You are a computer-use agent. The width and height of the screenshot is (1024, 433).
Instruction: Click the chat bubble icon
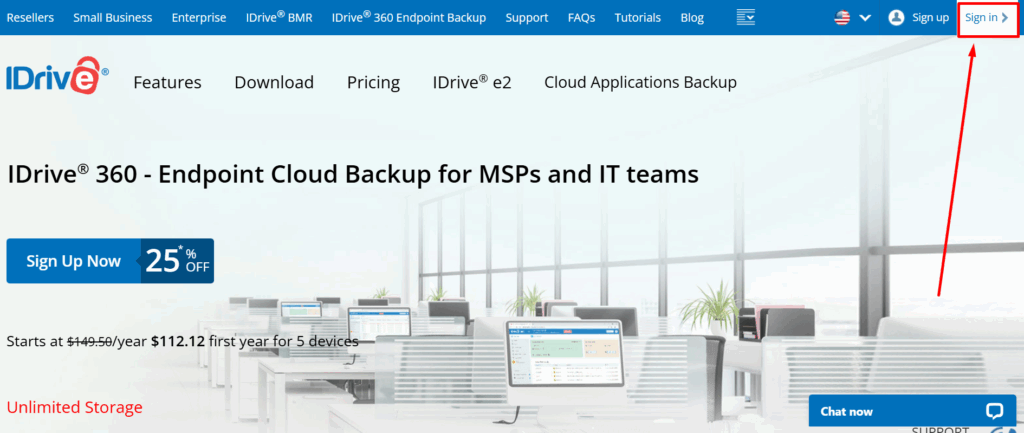click(994, 411)
